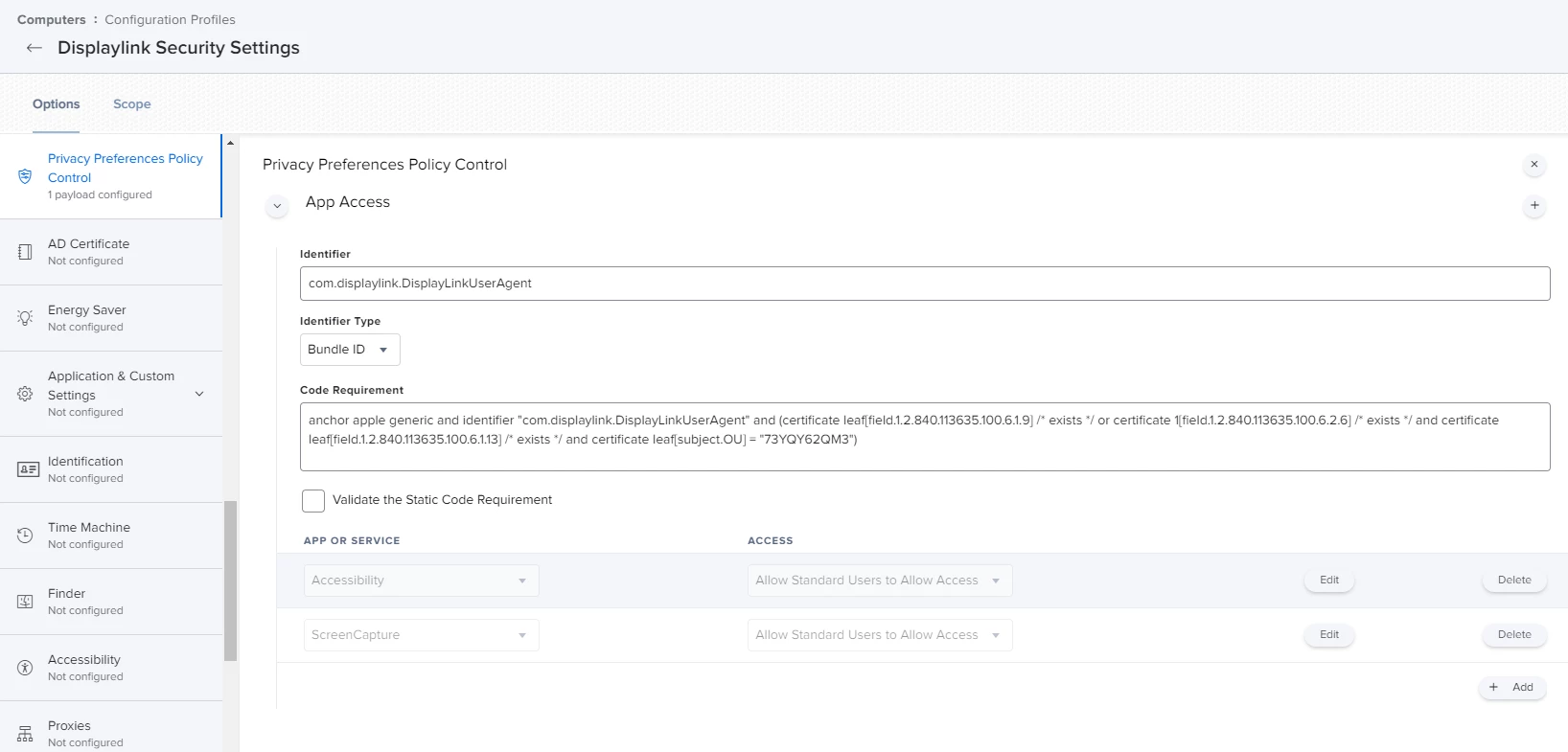This screenshot has width=1568, height=752.
Task: Select the Finder payload
Action: 111,602
